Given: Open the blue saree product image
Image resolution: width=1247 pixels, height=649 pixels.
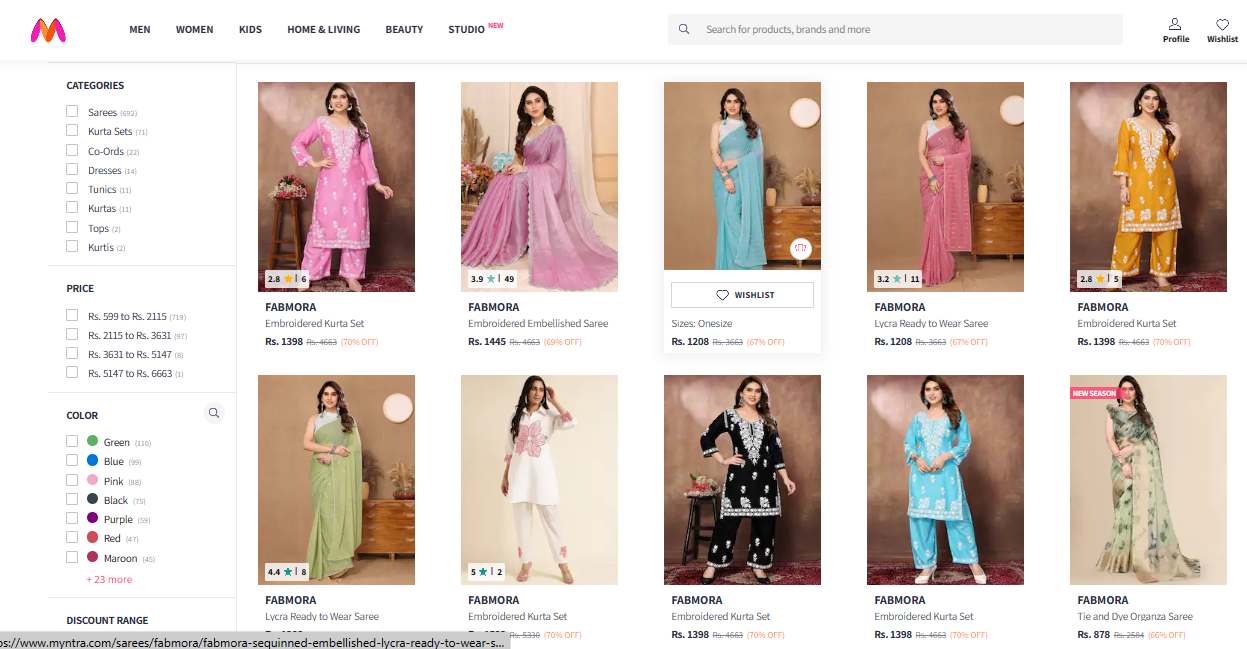Looking at the screenshot, I should pyautogui.click(x=742, y=176).
